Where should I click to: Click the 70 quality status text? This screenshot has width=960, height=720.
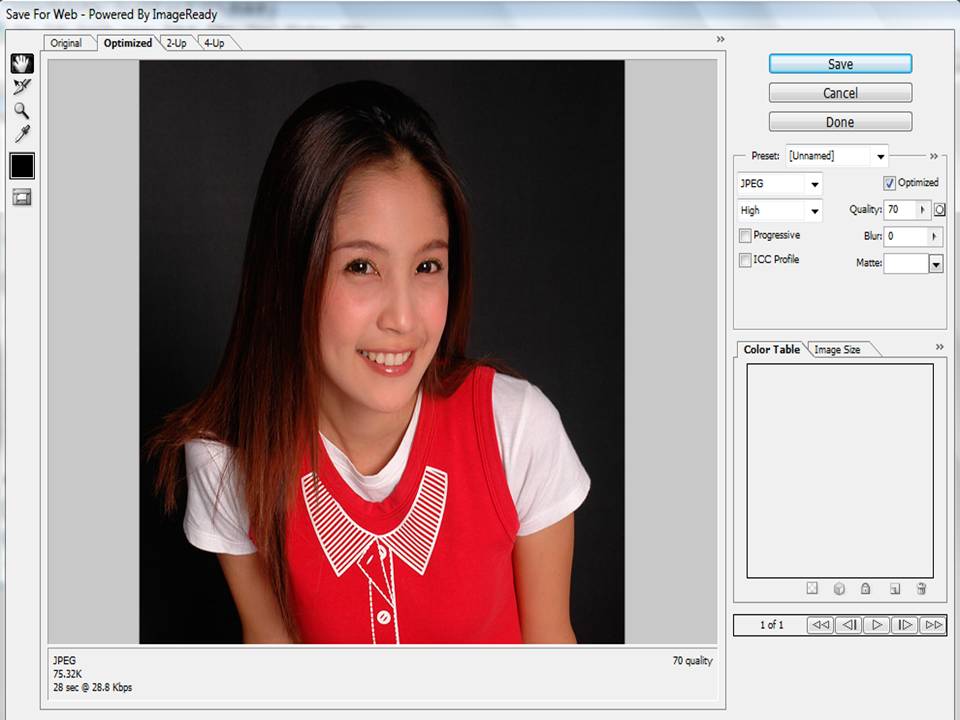pos(692,661)
